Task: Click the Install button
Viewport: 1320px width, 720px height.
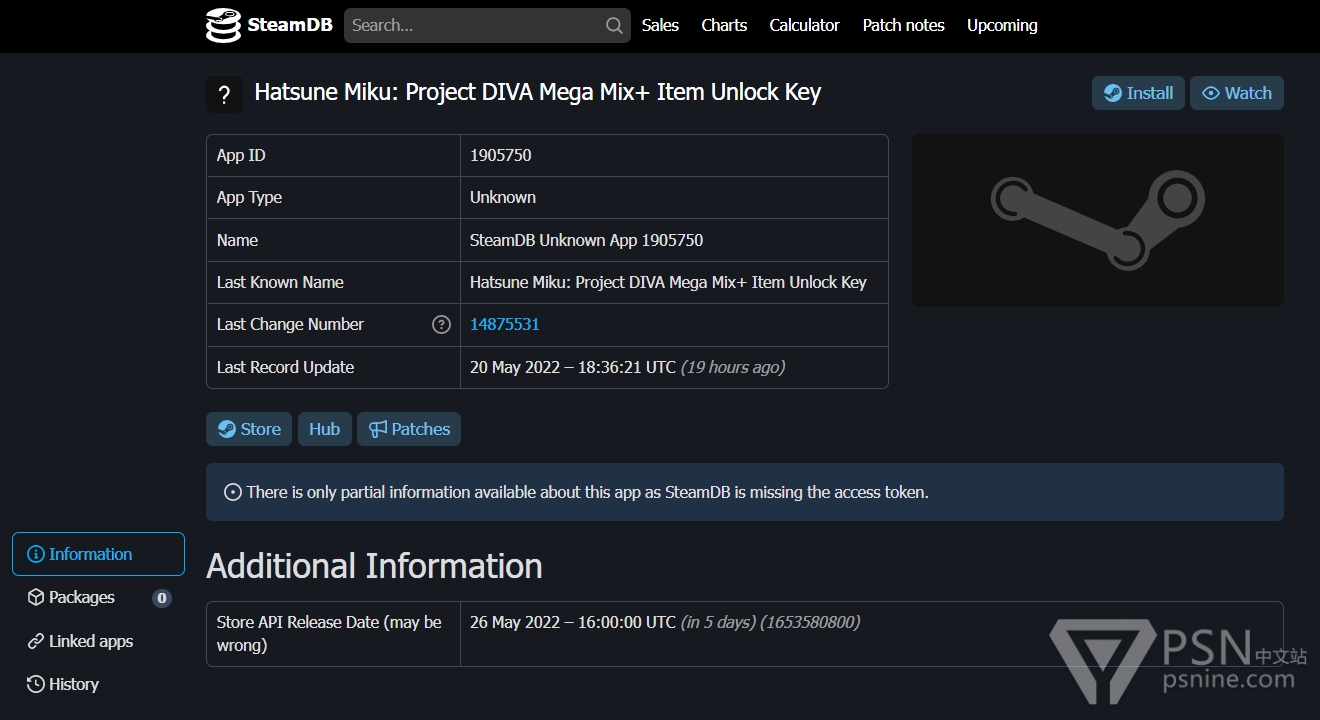Action: point(1138,93)
